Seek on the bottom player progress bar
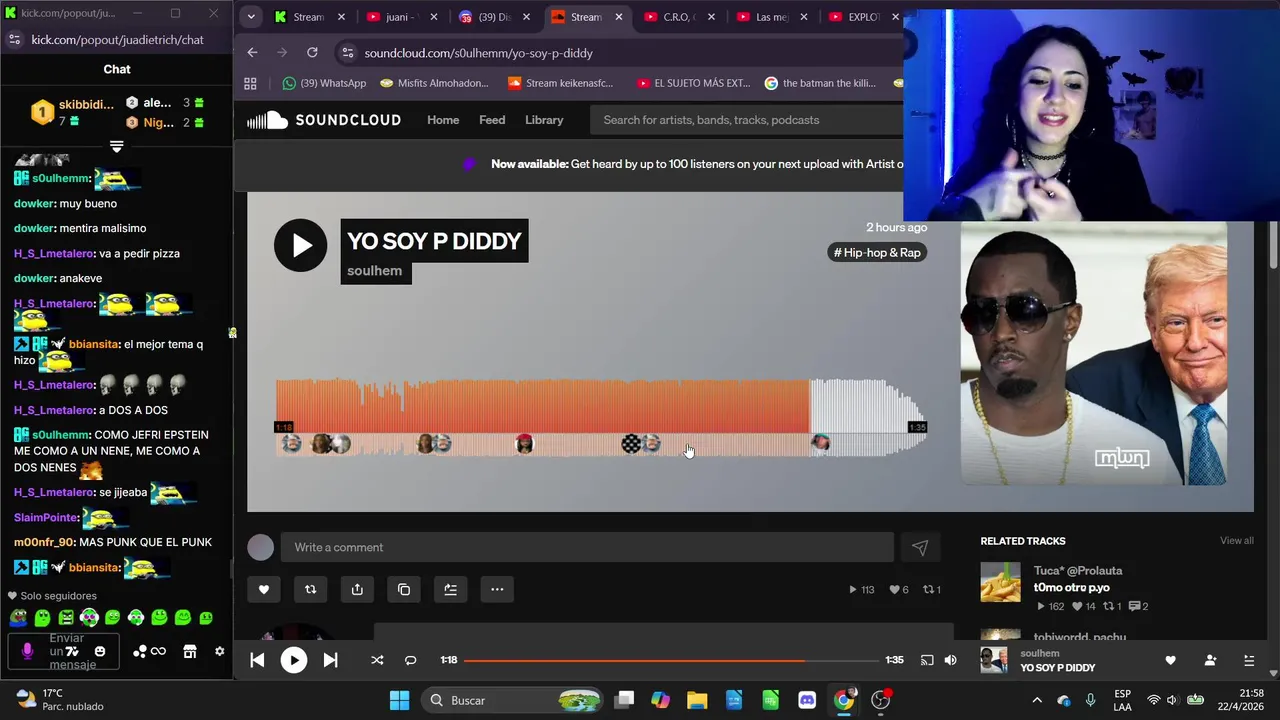The image size is (1280, 720). pos(672,660)
